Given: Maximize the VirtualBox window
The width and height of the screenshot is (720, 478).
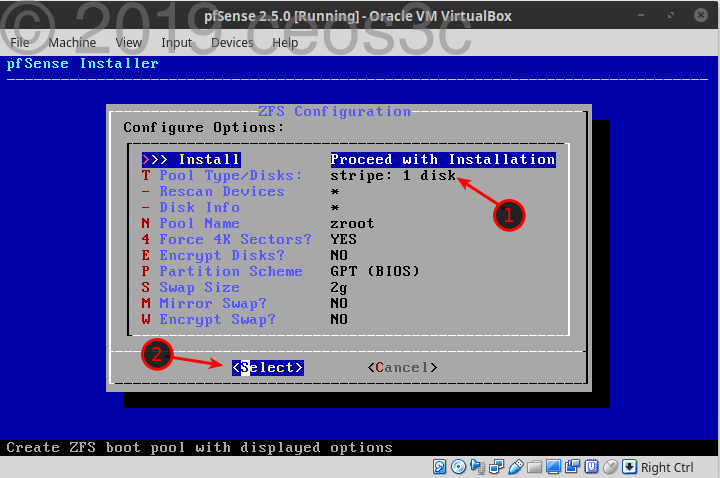Looking at the screenshot, I should tap(671, 15).
